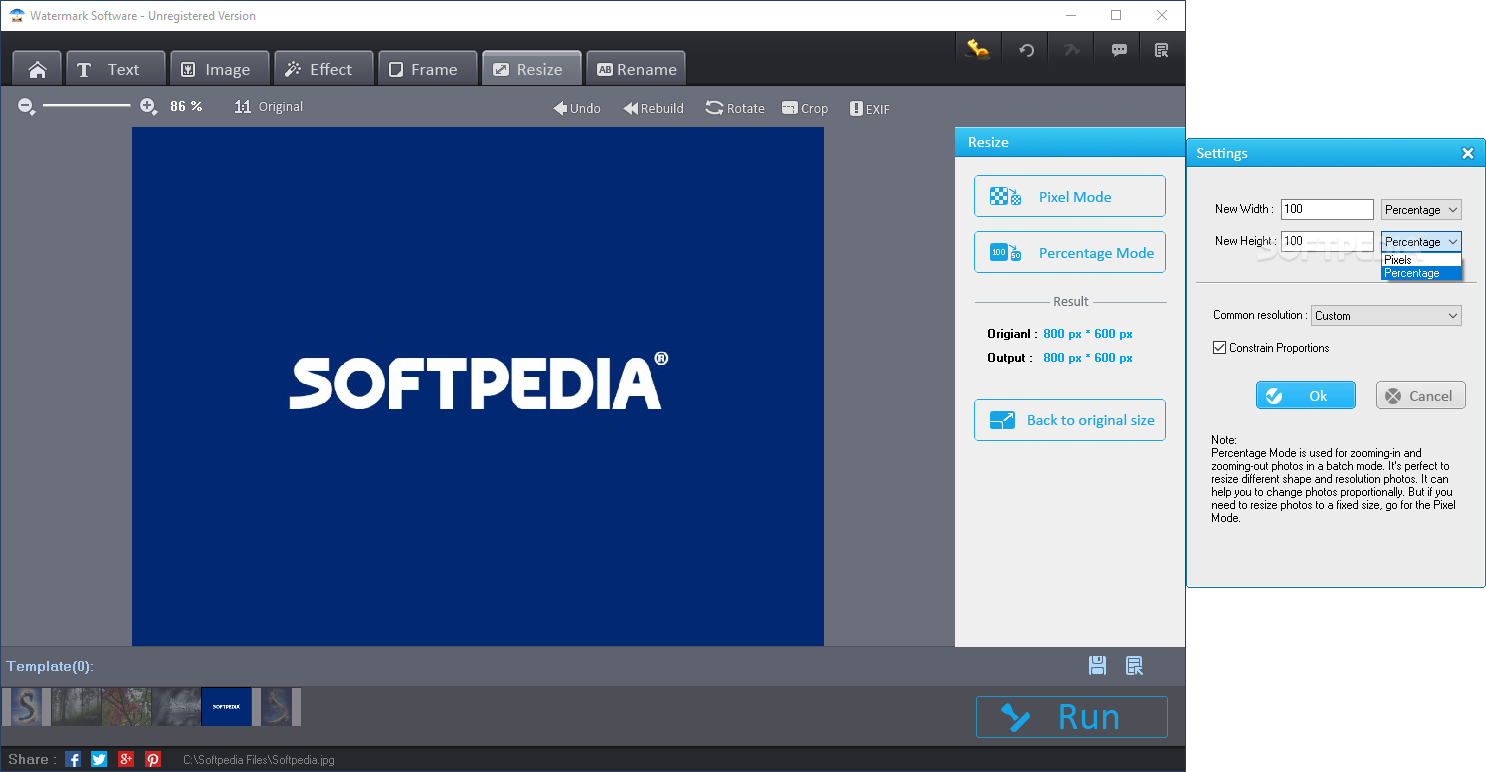Image resolution: width=1486 pixels, height=772 pixels.
Task: Open the speech bubble feedback icon
Action: coord(1119,50)
